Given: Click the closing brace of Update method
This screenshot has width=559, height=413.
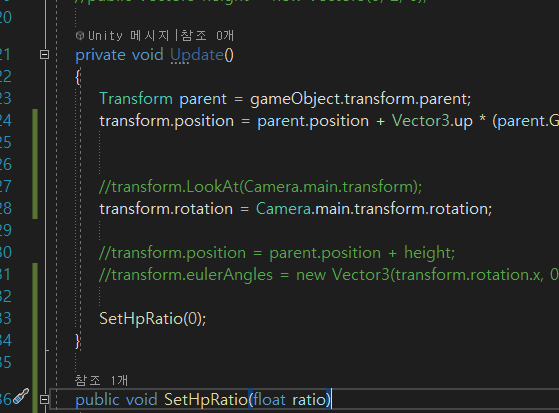Looking at the screenshot, I should (x=78, y=341).
